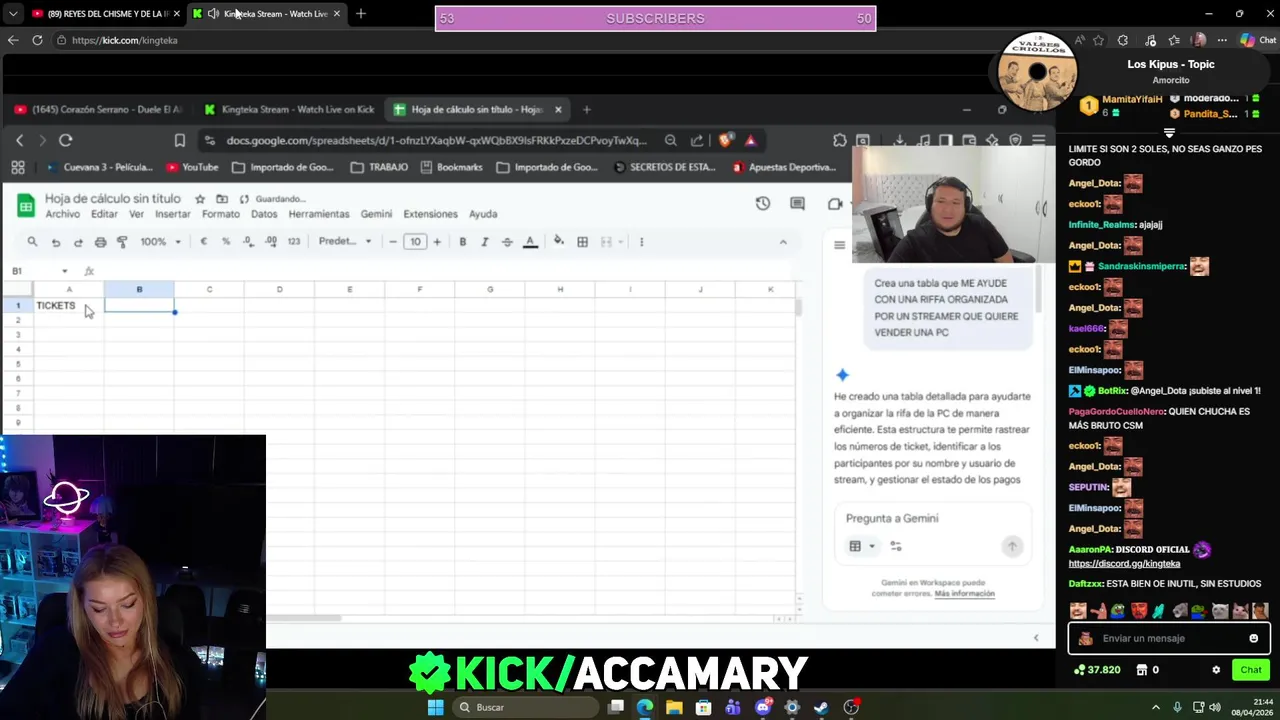Move the spreadsheet to a folder icon
The width and height of the screenshot is (1280, 720).
pyautogui.click(x=222, y=199)
